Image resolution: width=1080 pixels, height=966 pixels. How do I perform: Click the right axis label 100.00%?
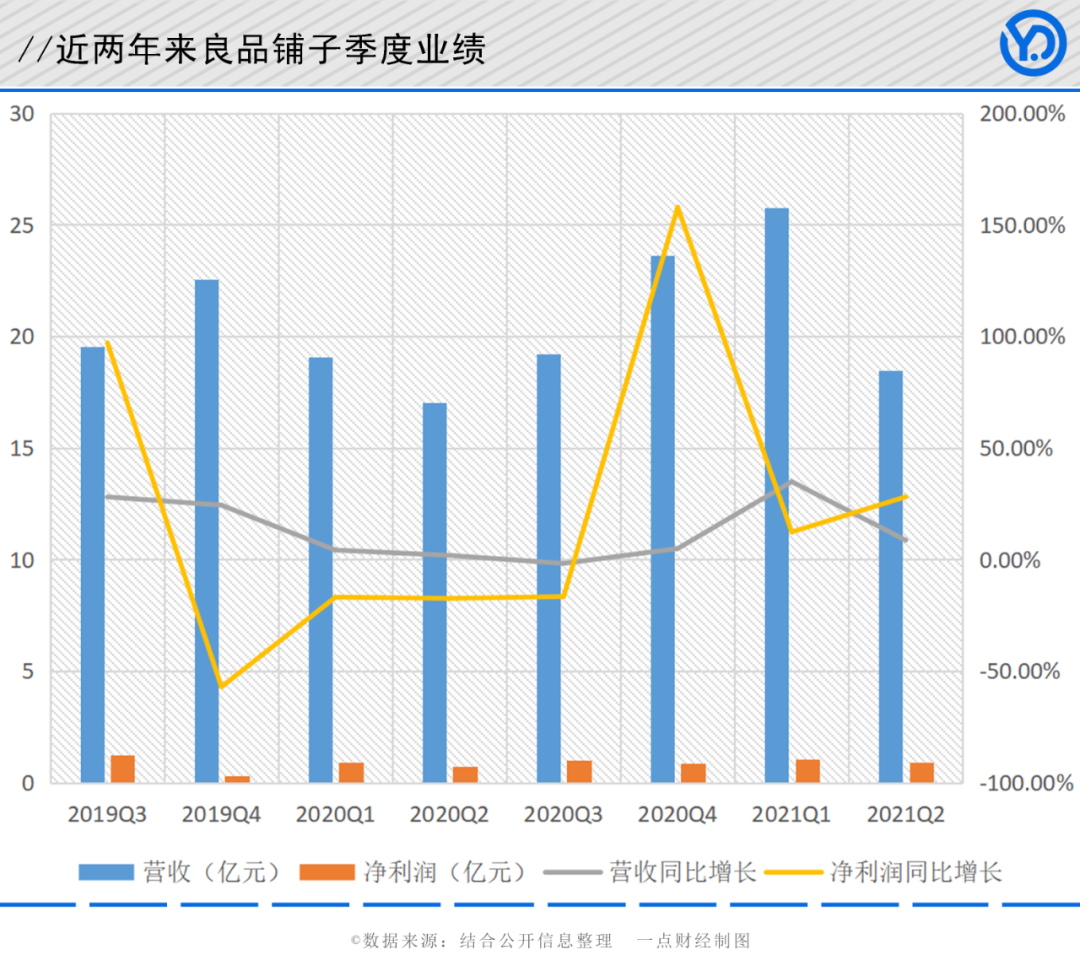point(1022,337)
